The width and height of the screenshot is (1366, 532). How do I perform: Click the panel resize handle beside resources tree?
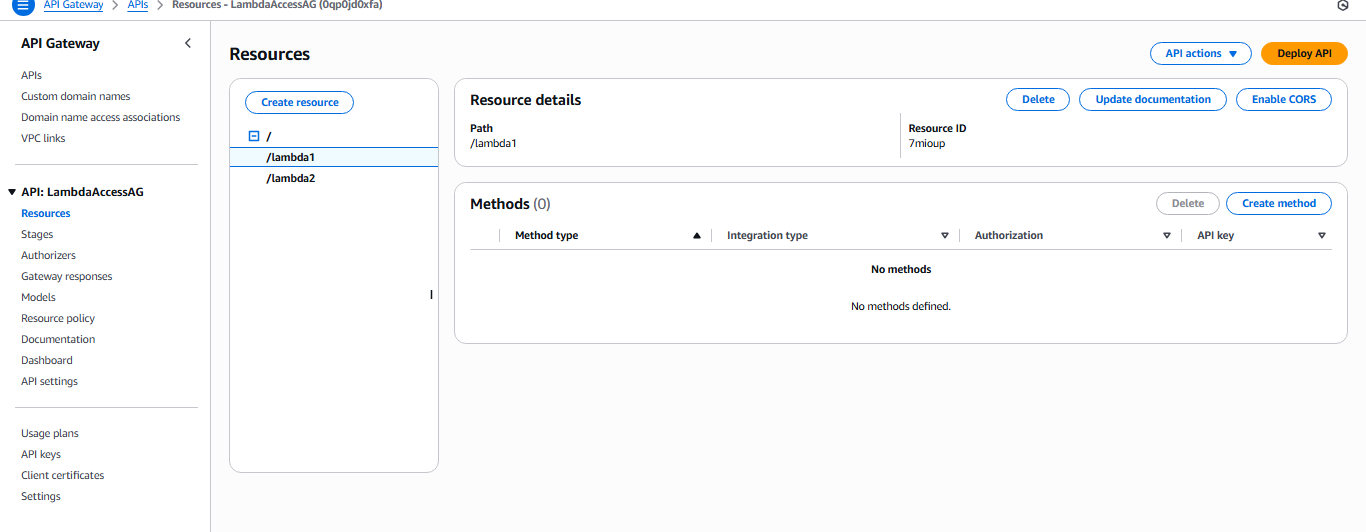tap(431, 295)
